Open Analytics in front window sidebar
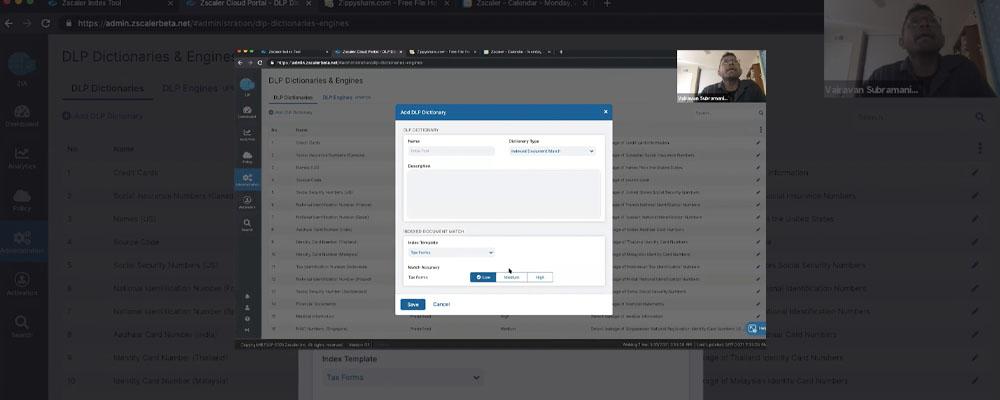 pos(247,135)
